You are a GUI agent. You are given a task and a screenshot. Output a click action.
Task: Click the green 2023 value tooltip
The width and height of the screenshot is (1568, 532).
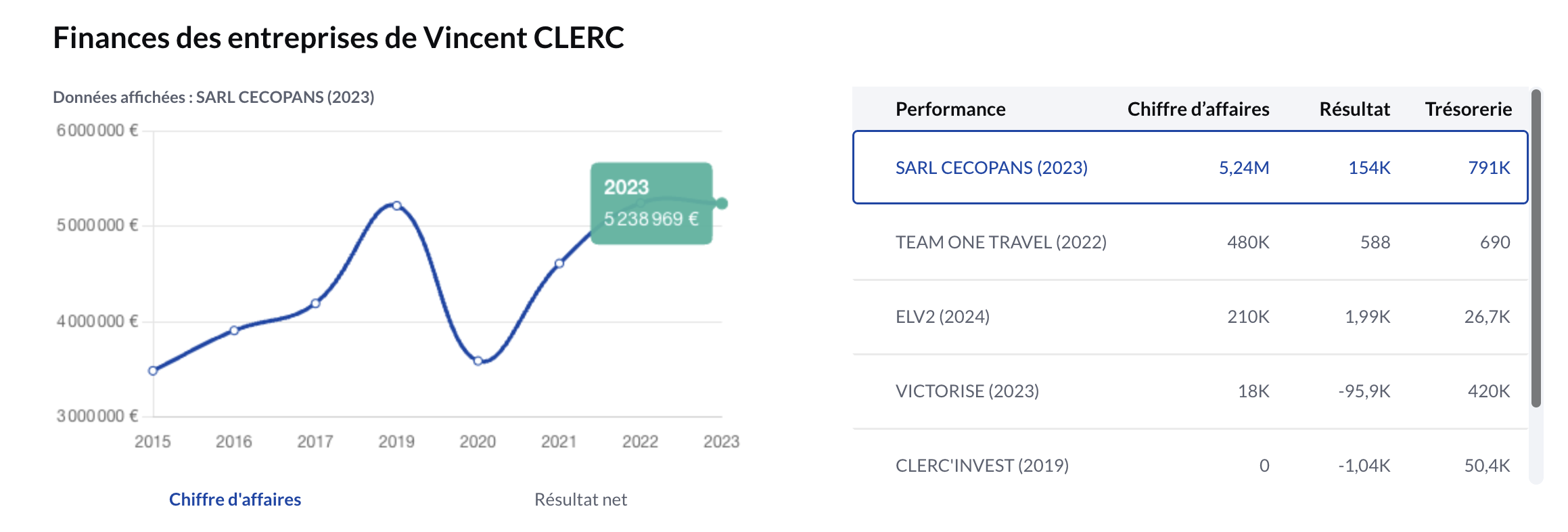click(651, 203)
